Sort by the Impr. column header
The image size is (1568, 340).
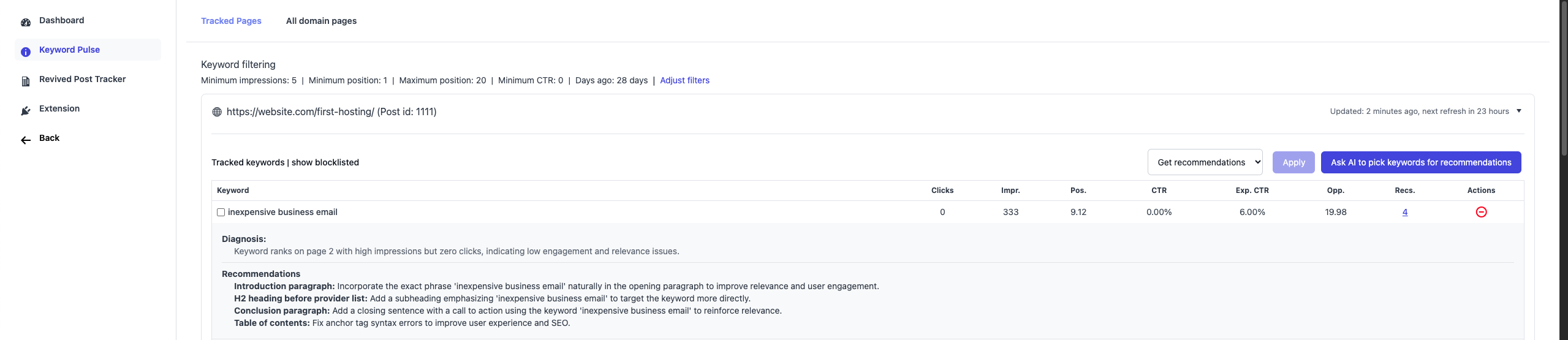point(1010,191)
